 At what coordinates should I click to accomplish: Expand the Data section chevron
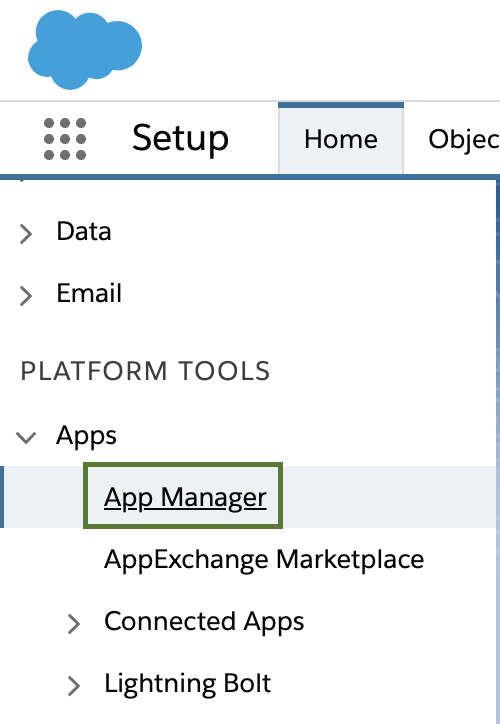[26, 234]
